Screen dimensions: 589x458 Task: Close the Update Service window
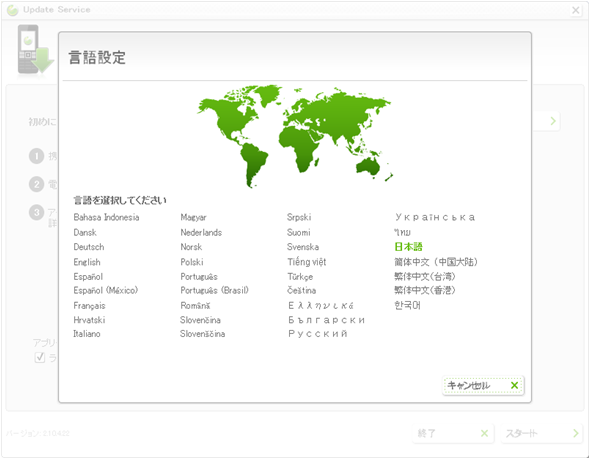[575, 10]
